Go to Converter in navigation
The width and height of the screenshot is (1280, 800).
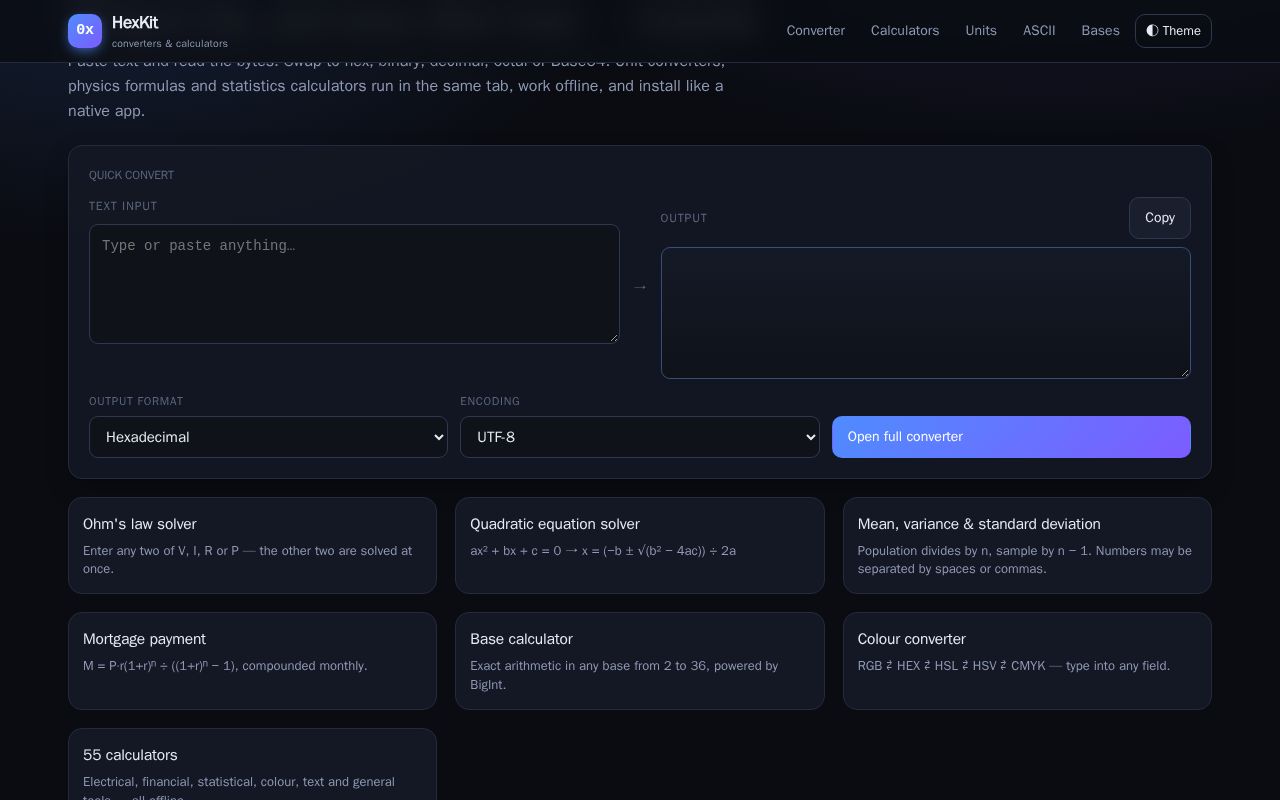coord(816,31)
